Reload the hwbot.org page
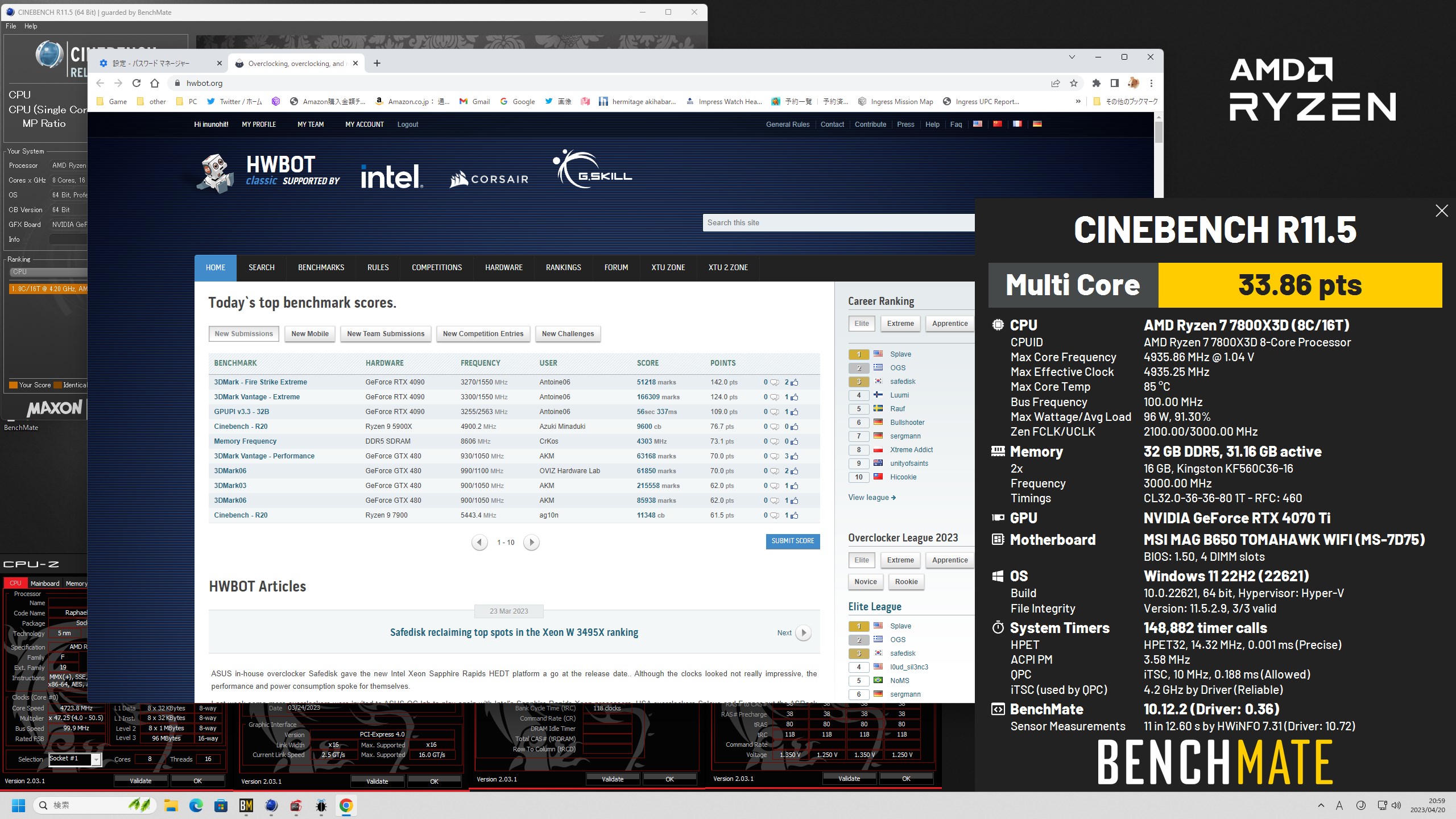 pyautogui.click(x=136, y=83)
